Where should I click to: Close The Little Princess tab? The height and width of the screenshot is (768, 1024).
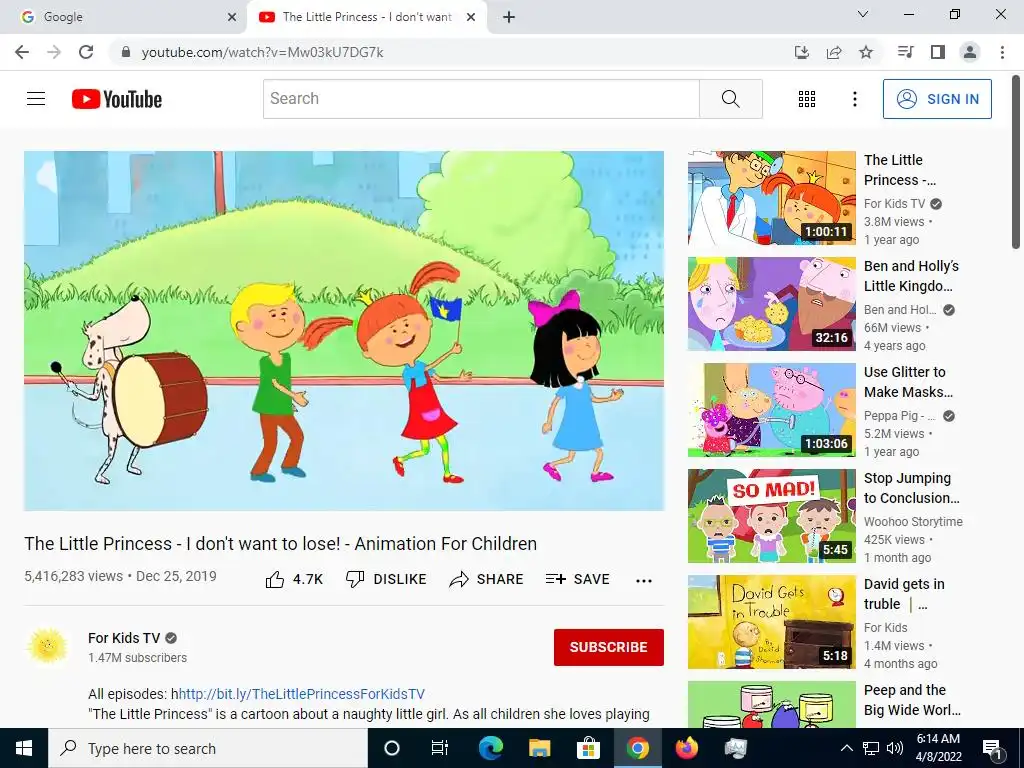471,17
